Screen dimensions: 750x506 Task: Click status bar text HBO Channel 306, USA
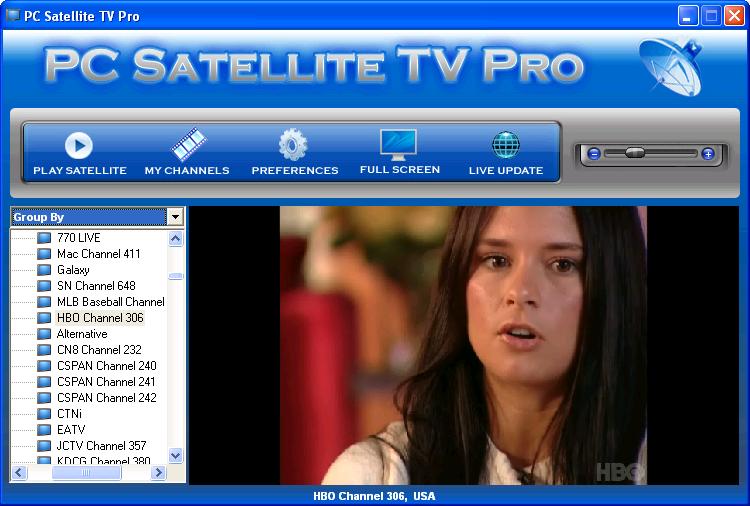click(x=374, y=496)
